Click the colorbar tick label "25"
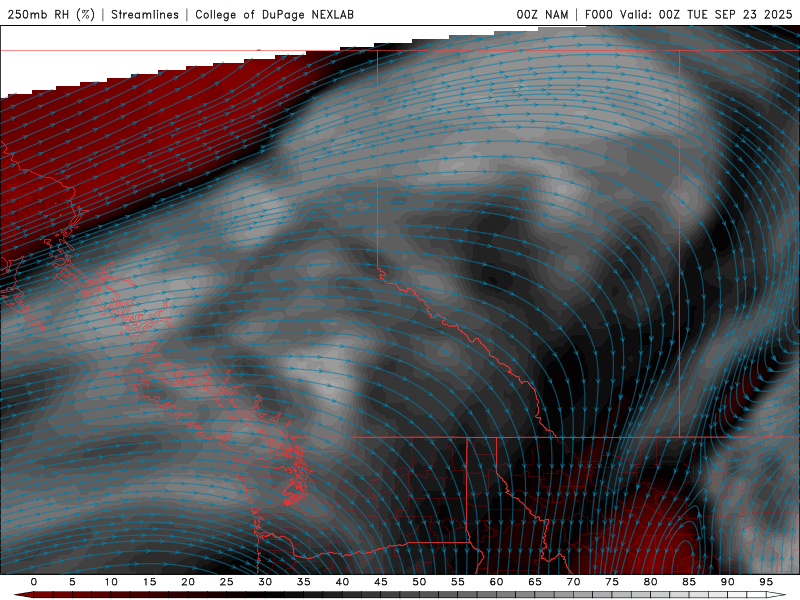The height and width of the screenshot is (600, 800). click(x=226, y=582)
